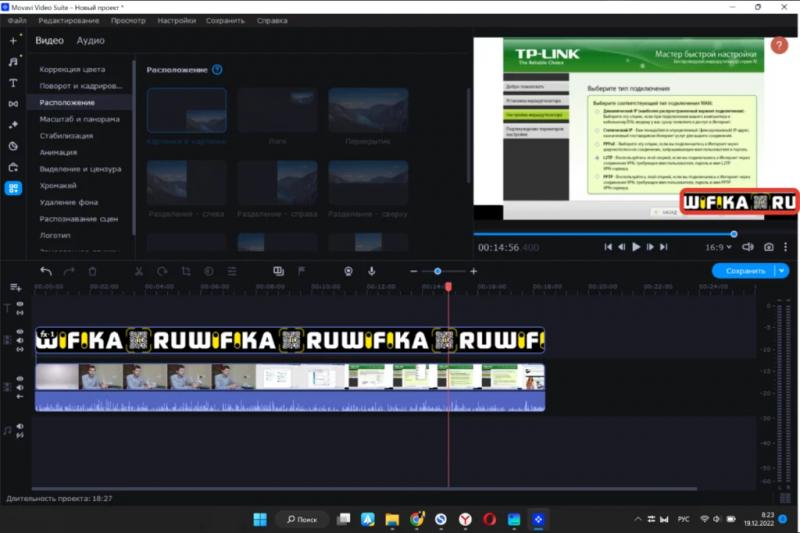Open the 16:9 aspect ratio dropdown
This screenshot has width=800, height=533.
pos(718,247)
